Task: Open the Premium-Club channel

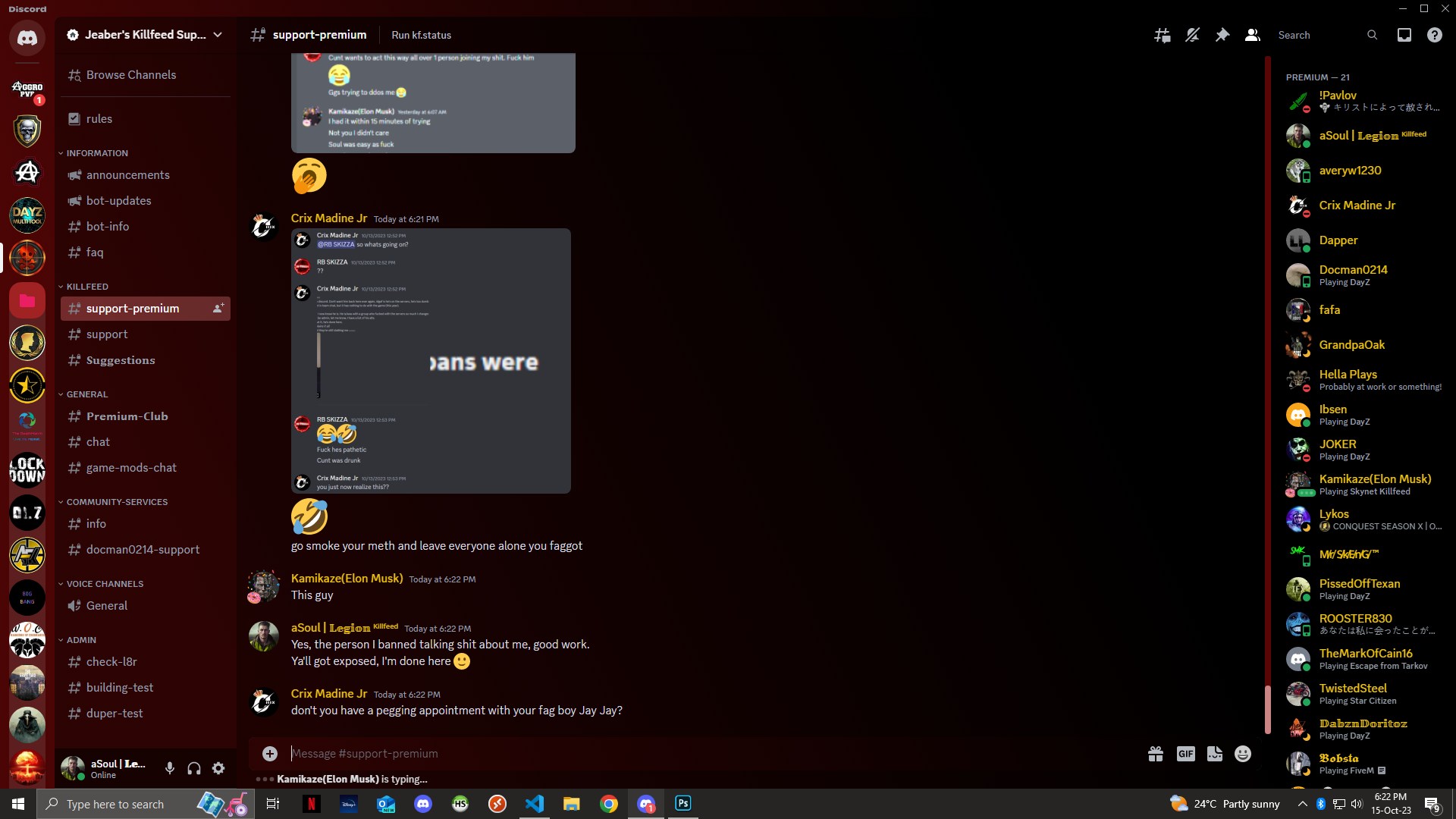Action: [146, 416]
